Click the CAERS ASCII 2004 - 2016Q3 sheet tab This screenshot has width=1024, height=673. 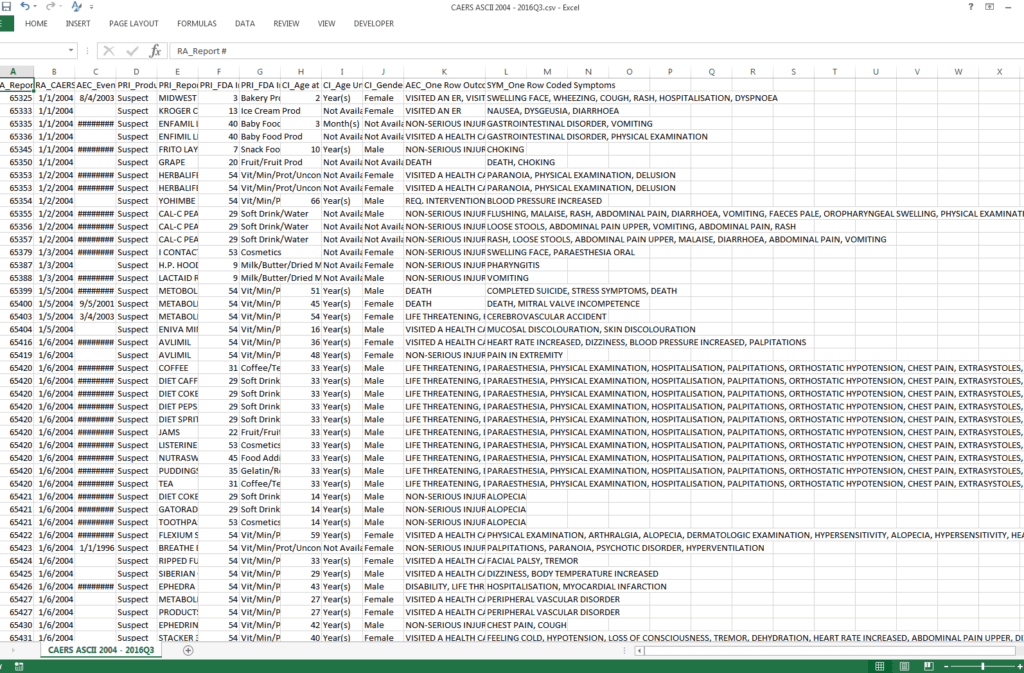click(101, 650)
